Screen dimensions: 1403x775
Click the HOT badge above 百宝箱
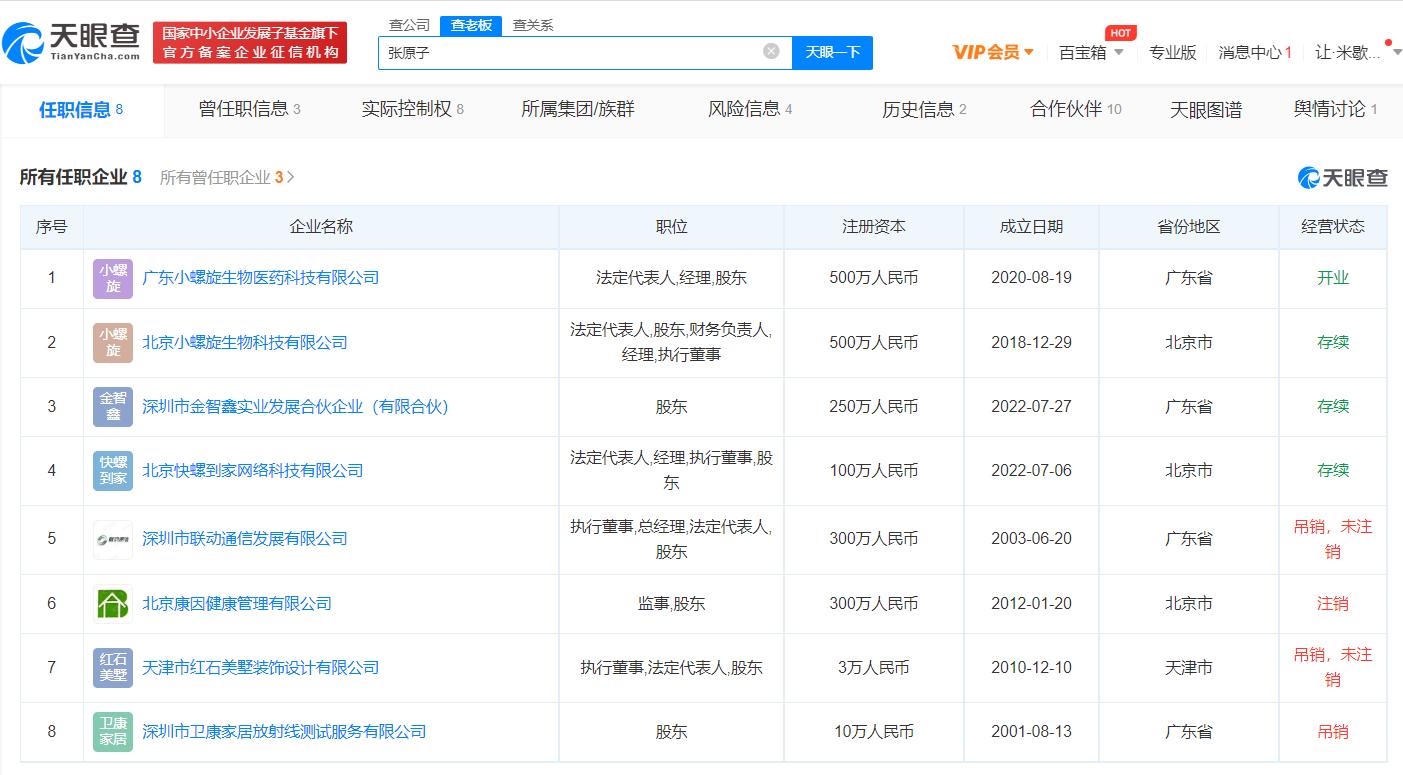point(1120,33)
